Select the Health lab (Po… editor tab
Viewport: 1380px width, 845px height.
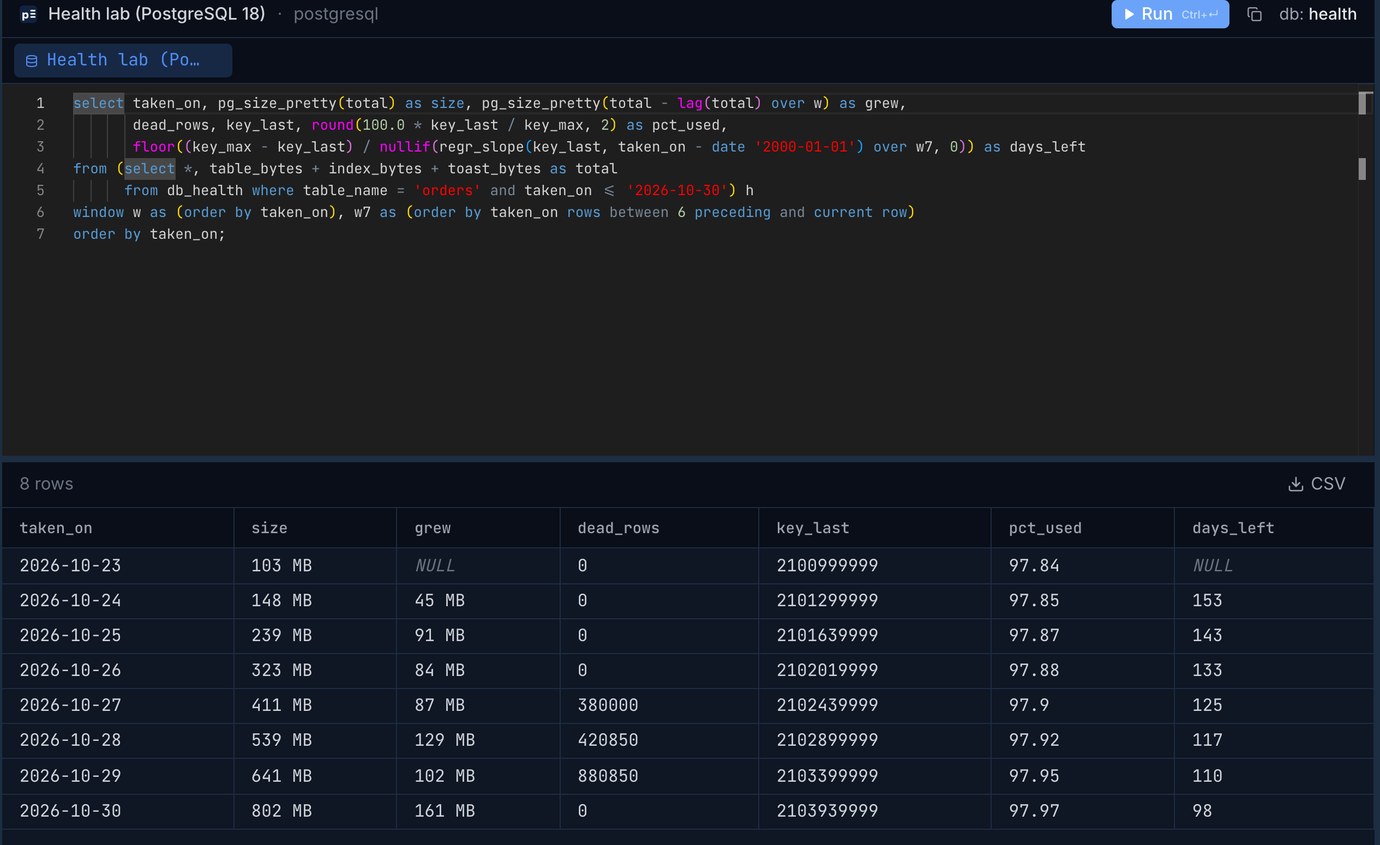(x=123, y=60)
